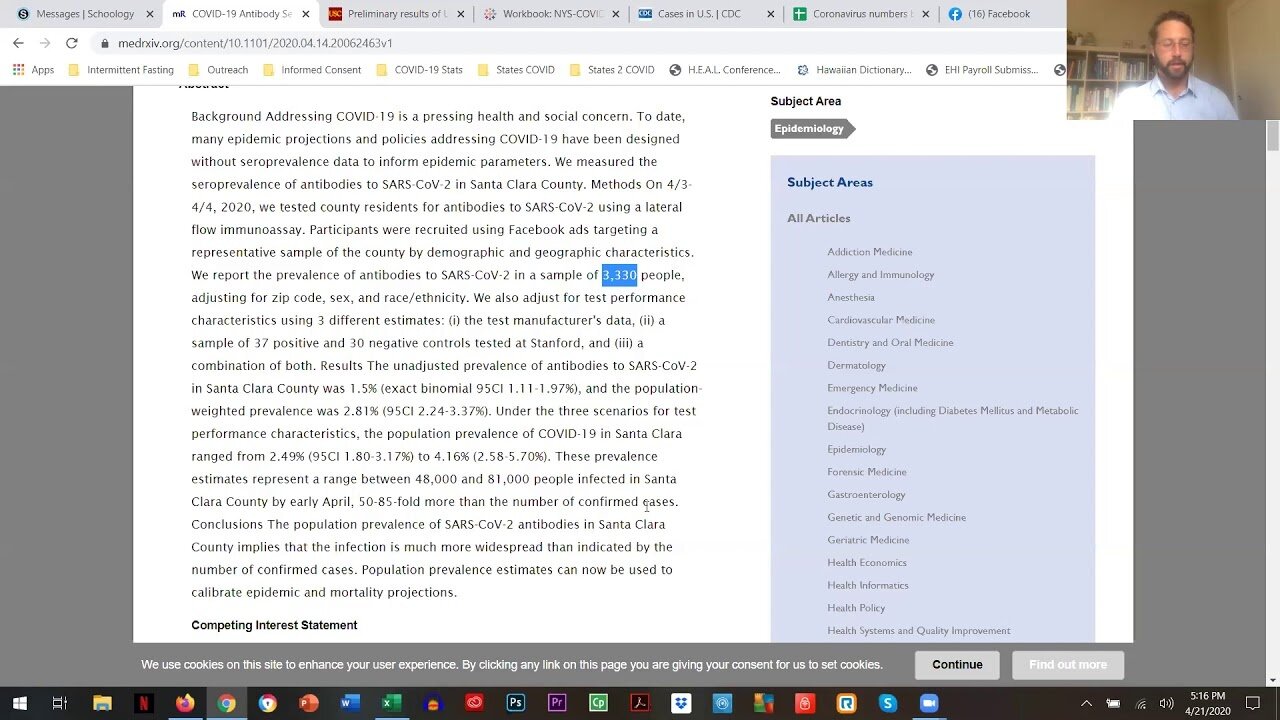Switch to Coronavirus numbers spreadsheet tab

pos(860,14)
